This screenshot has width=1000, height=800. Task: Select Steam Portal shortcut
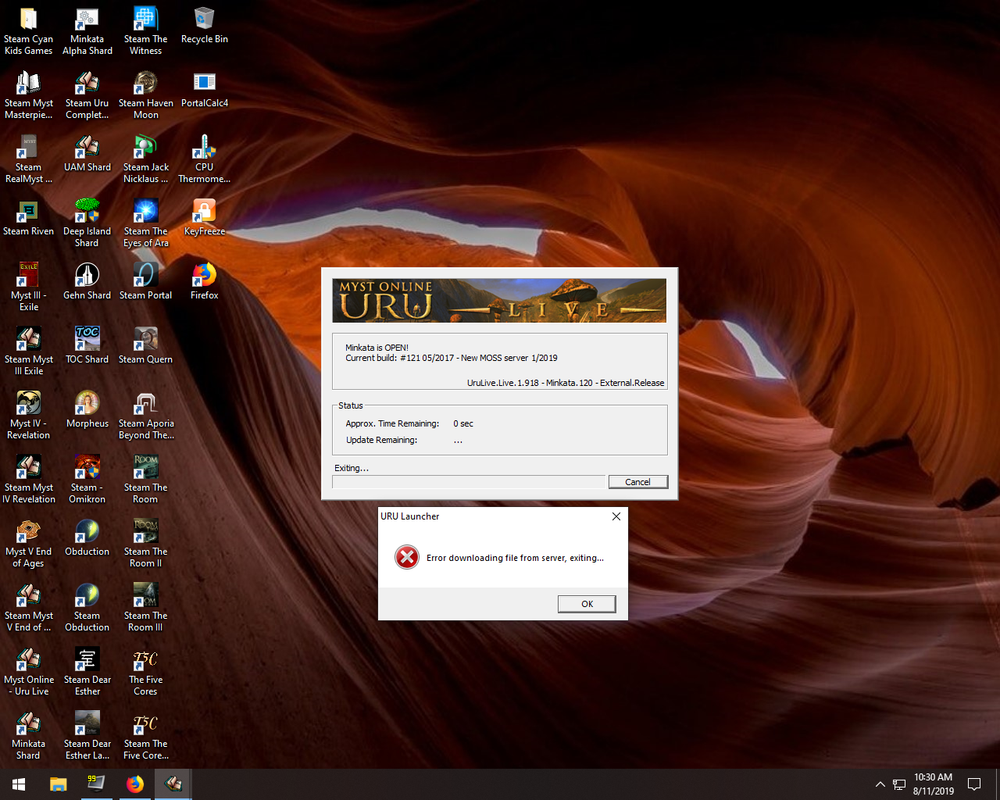[x=146, y=282]
